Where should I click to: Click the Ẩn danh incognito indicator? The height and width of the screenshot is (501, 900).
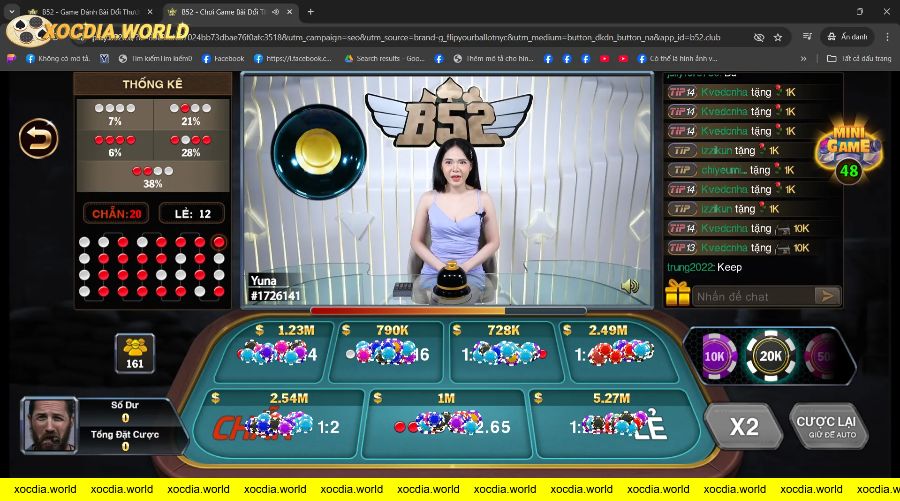[x=848, y=37]
